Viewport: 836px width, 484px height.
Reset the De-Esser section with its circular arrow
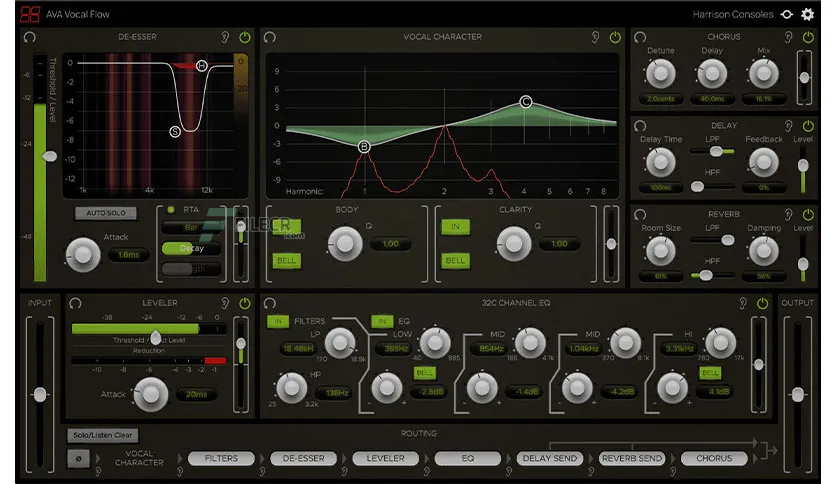coord(30,37)
